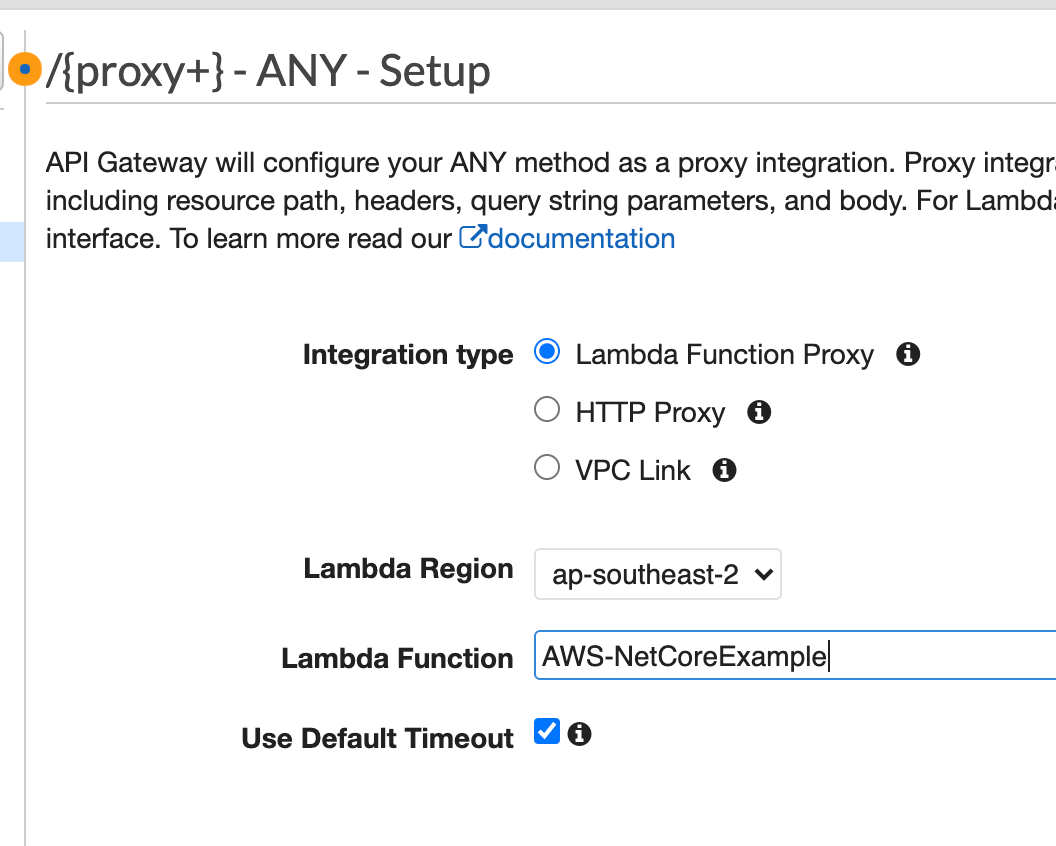This screenshot has height=846, width=1056.
Task: Select Lambda Function Proxy integration type
Action: click(546, 352)
